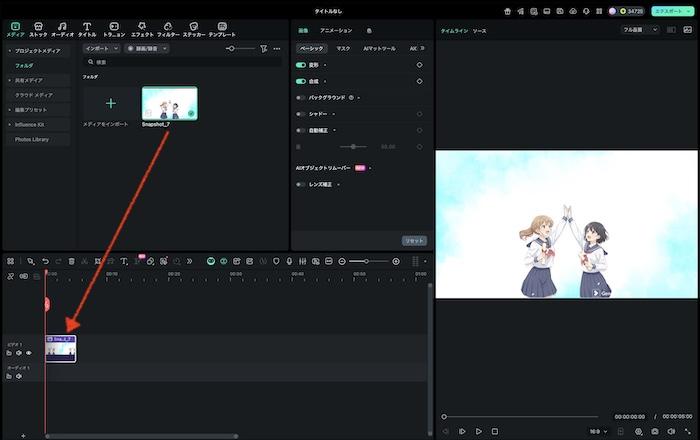Image resolution: width=700 pixels, height=440 pixels.
Task: Switch to ソース (Source) preview tab
Action: (479, 31)
